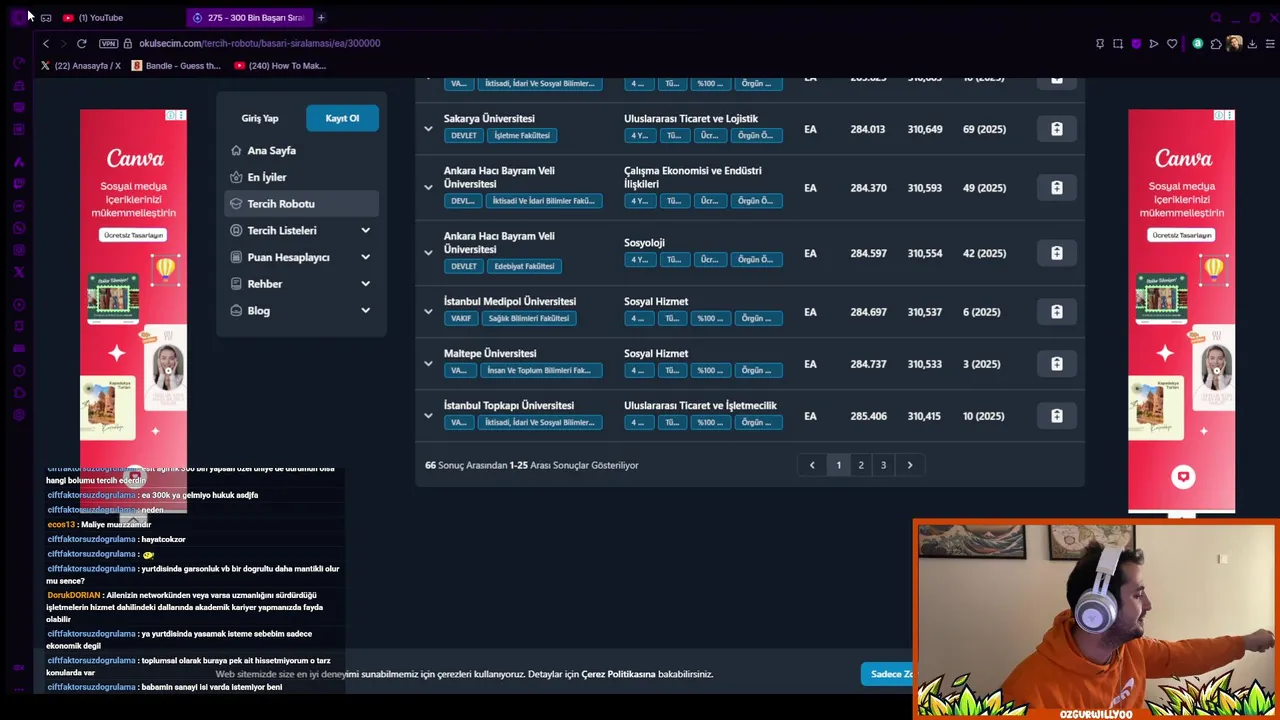Open the downloads icon

1252,43
